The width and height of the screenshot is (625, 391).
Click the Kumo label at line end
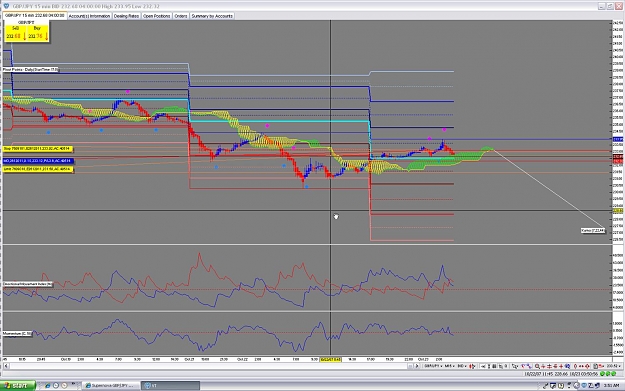click(593, 230)
